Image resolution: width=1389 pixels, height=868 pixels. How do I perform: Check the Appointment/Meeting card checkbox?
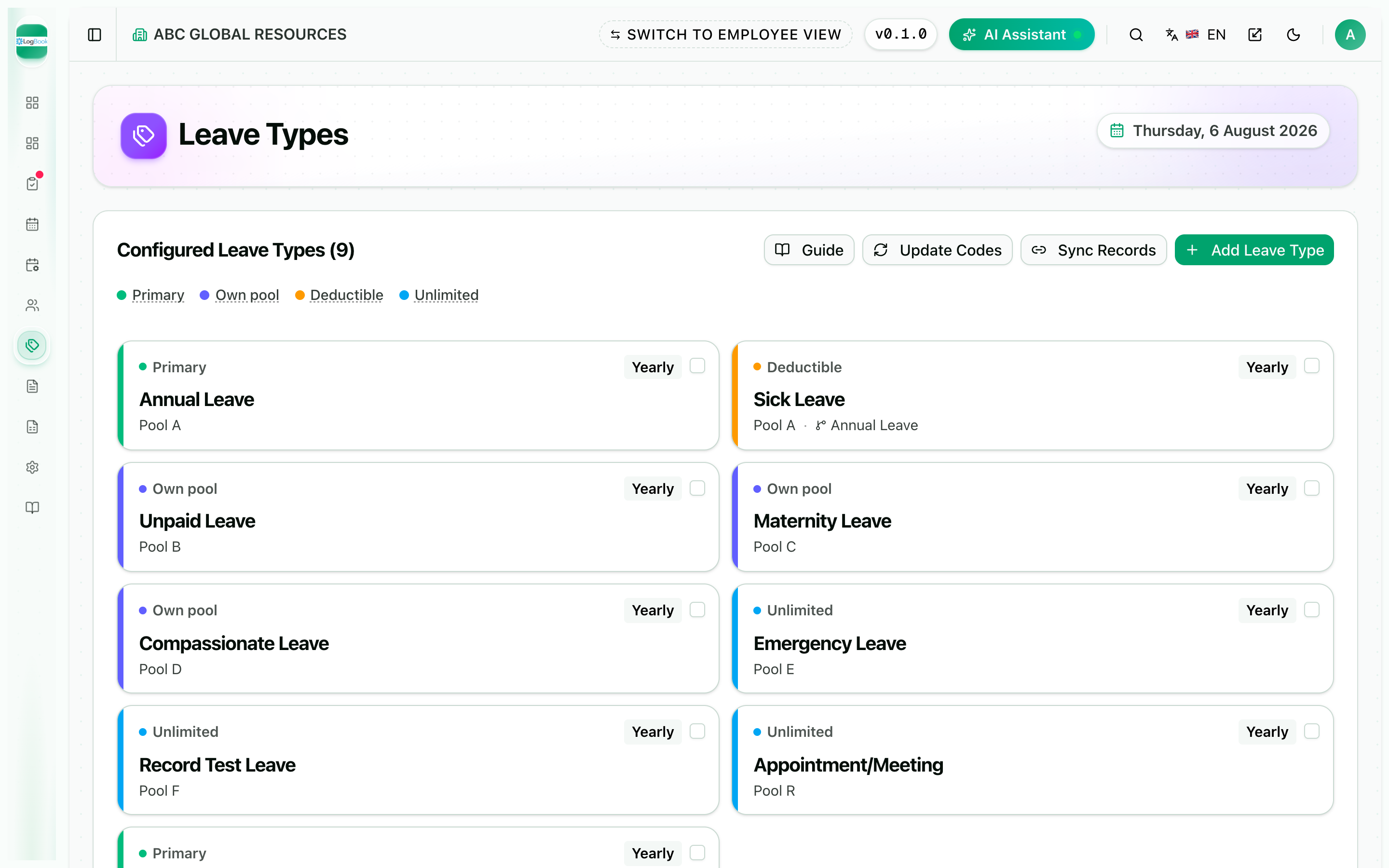(1311, 732)
